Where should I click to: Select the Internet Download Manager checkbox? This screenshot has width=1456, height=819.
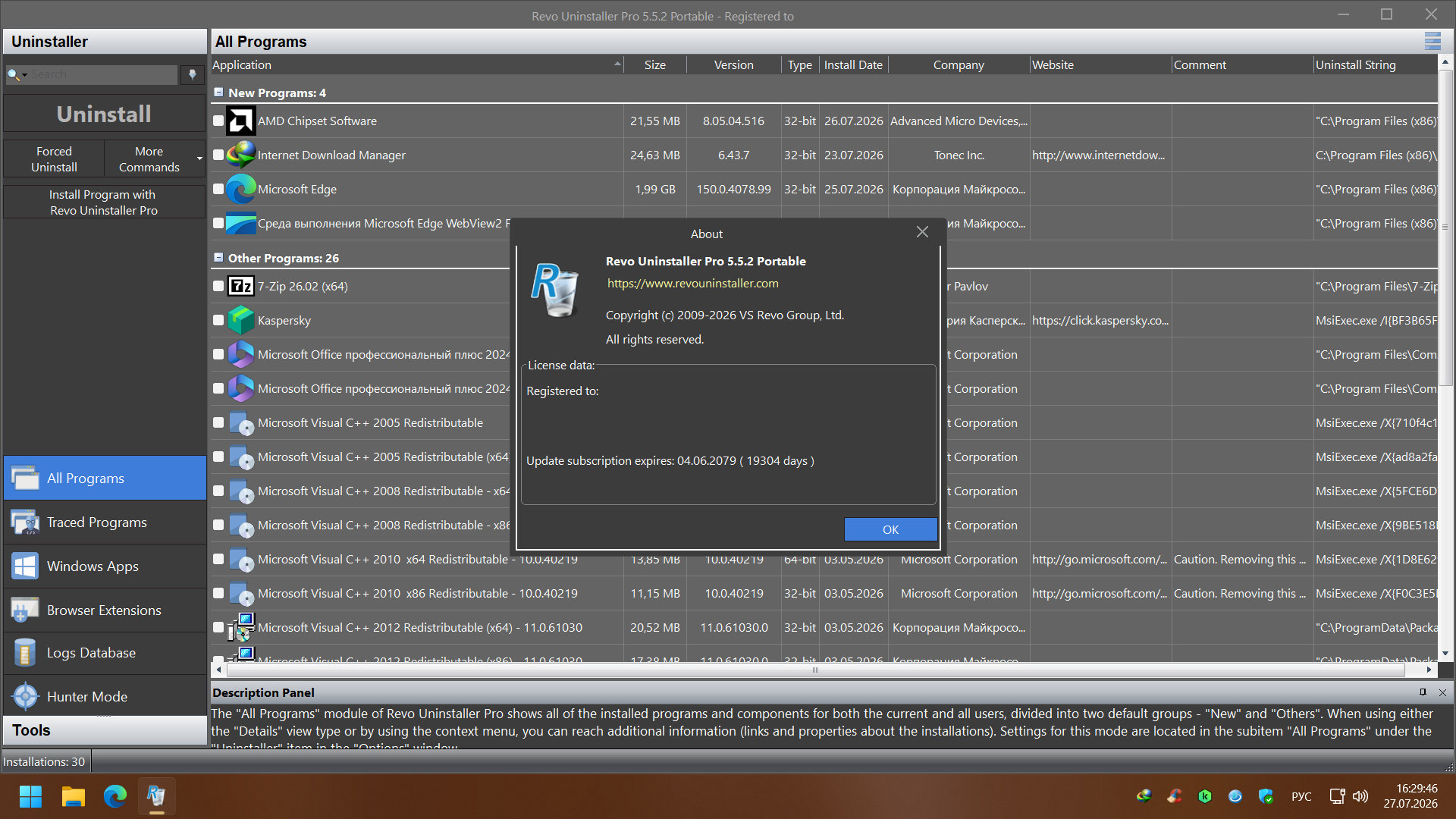click(x=218, y=155)
